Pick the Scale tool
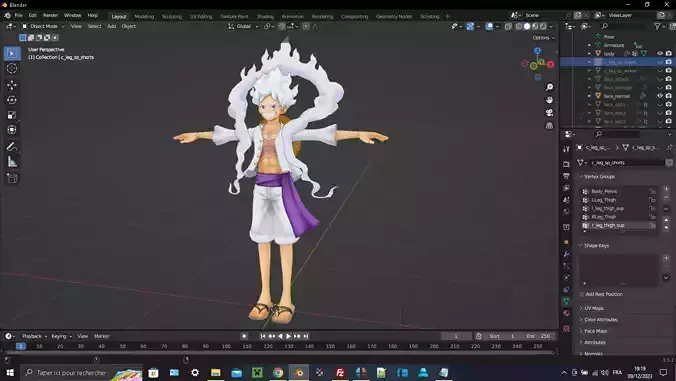676x381 pixels. pyautogui.click(x=12, y=115)
